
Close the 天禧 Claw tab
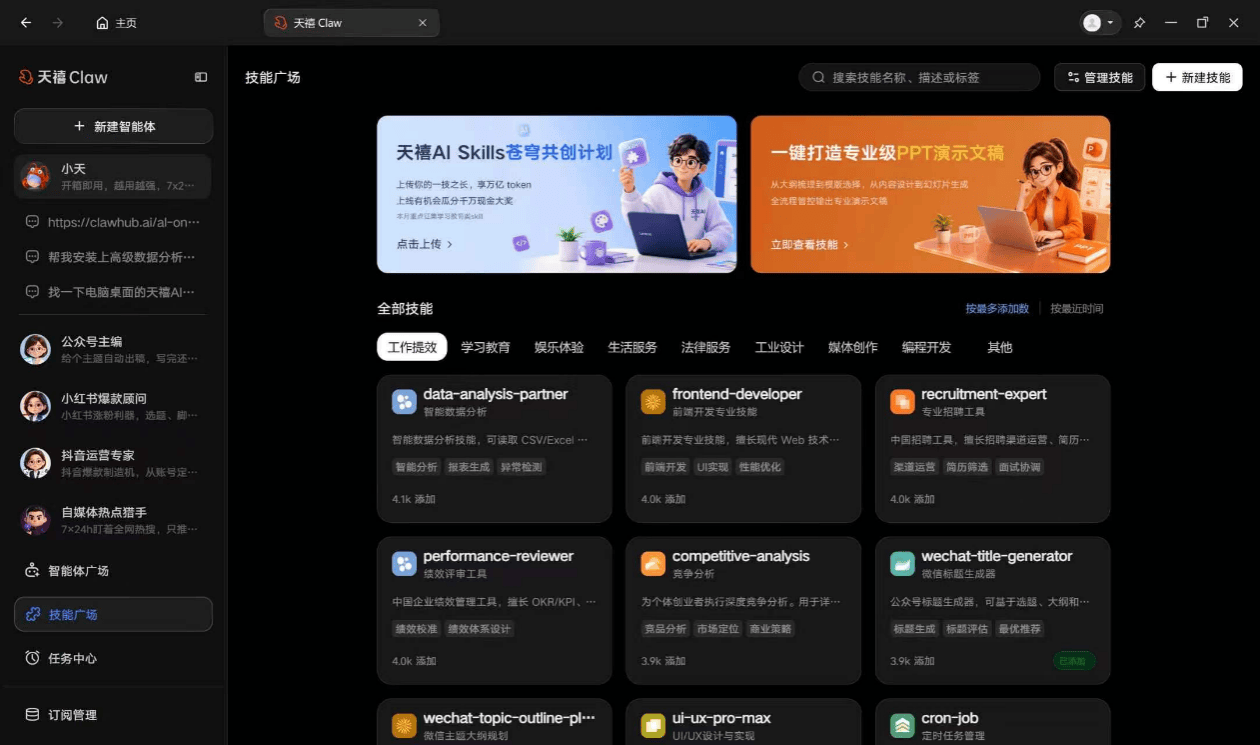point(422,23)
